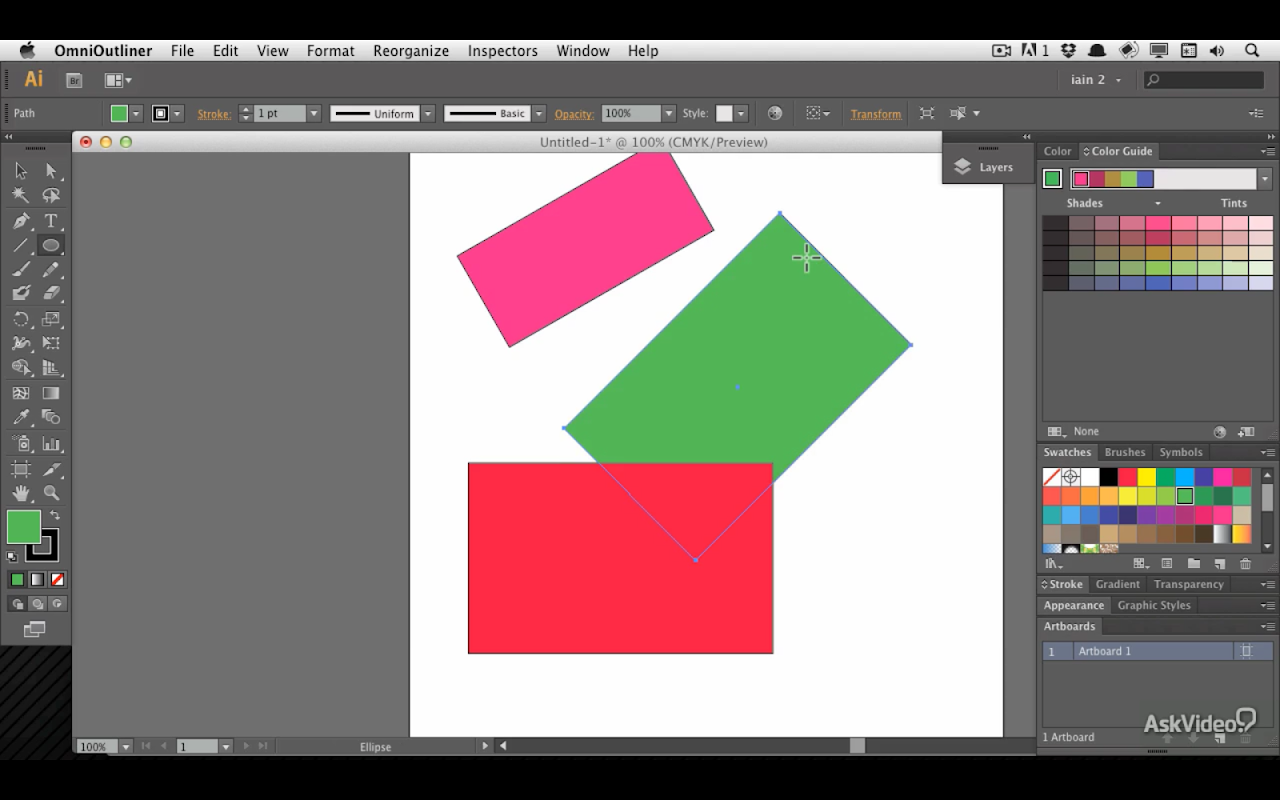Select the Hand tool
The height and width of the screenshot is (800, 1280).
(21, 493)
